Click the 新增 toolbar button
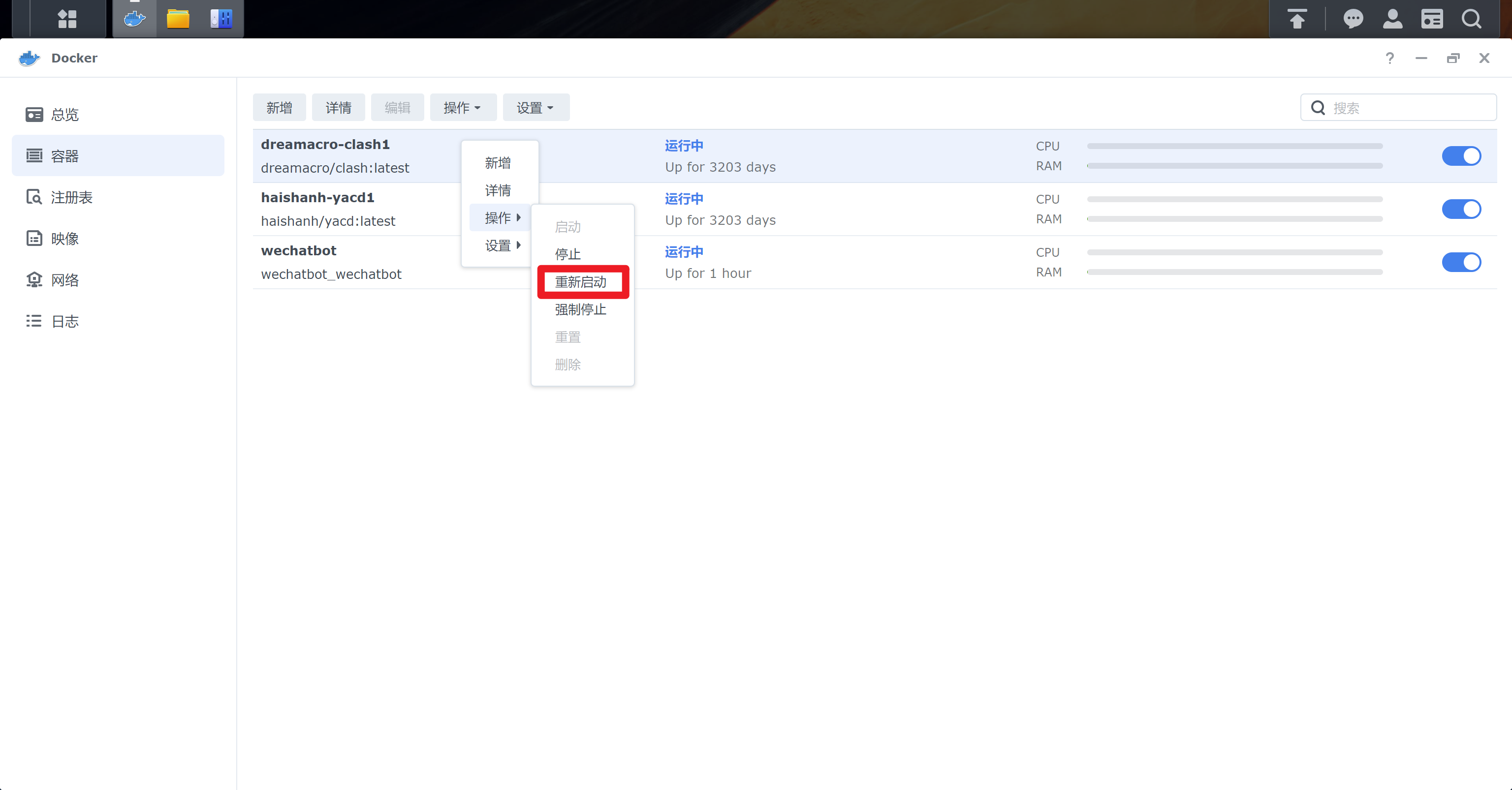 pyautogui.click(x=280, y=107)
